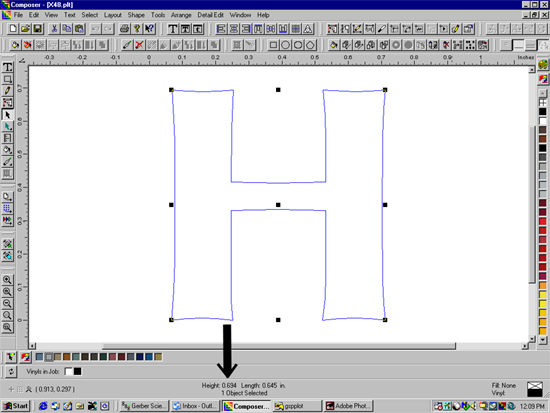Click the Save floppy disk icon
This screenshot has height=413, width=550.
pyautogui.click(x=38, y=29)
